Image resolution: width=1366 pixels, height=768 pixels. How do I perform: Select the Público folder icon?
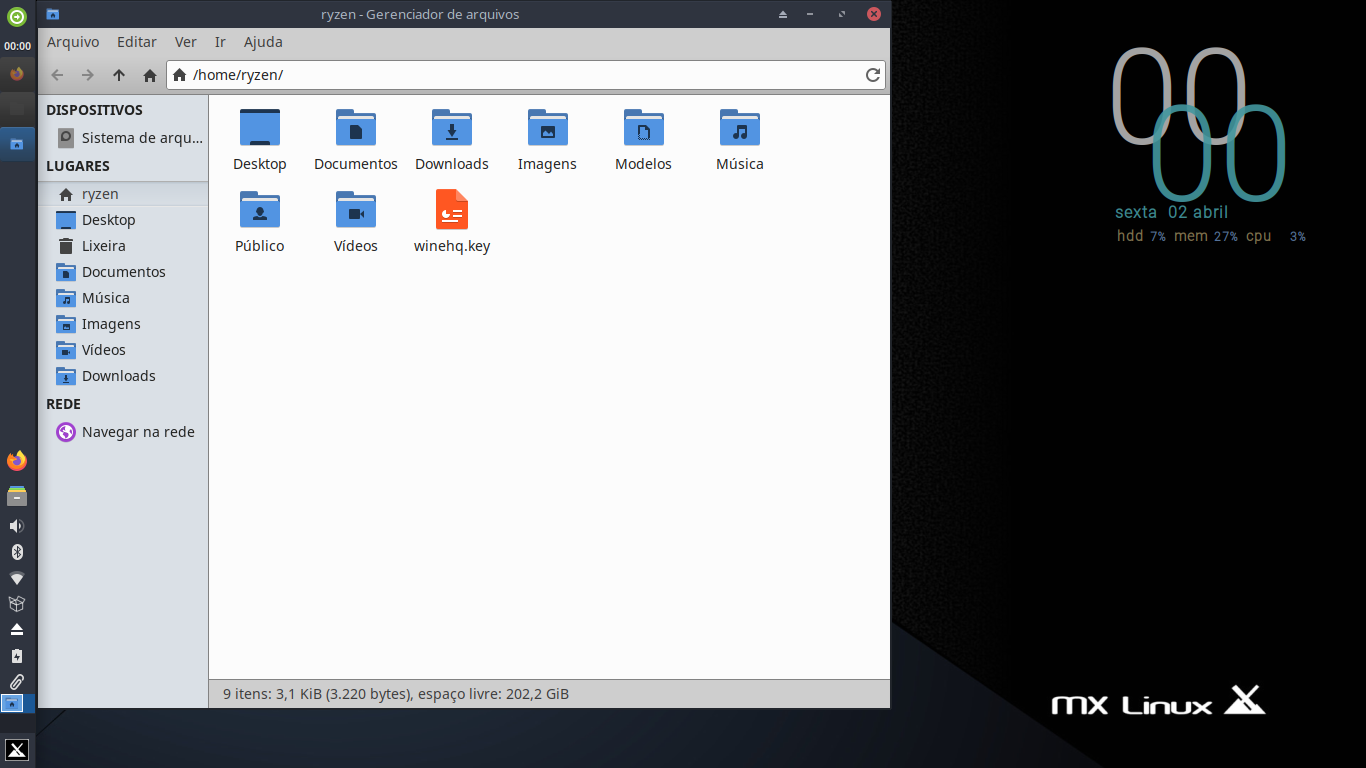click(260, 210)
